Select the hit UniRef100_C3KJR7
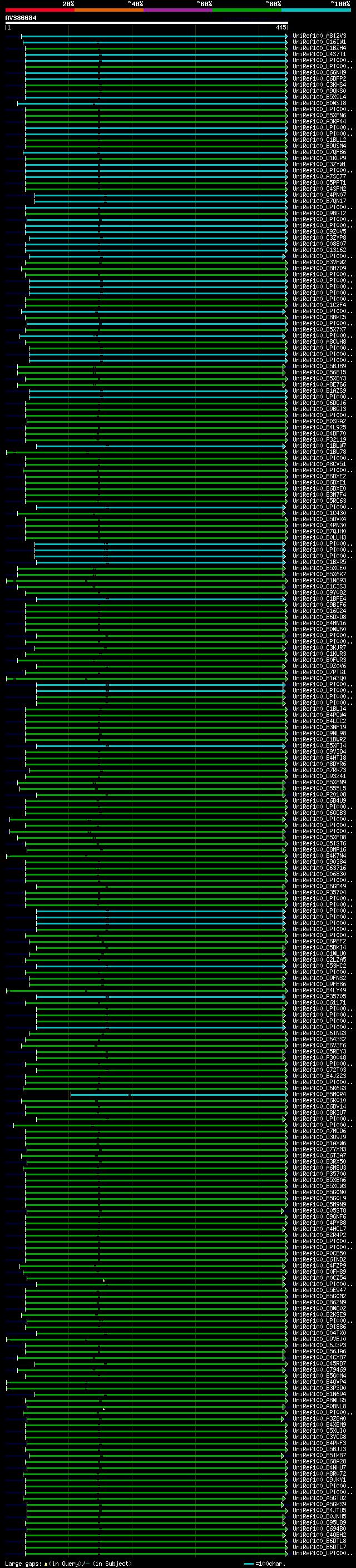This screenshot has width=356, height=1568. (x=319, y=647)
